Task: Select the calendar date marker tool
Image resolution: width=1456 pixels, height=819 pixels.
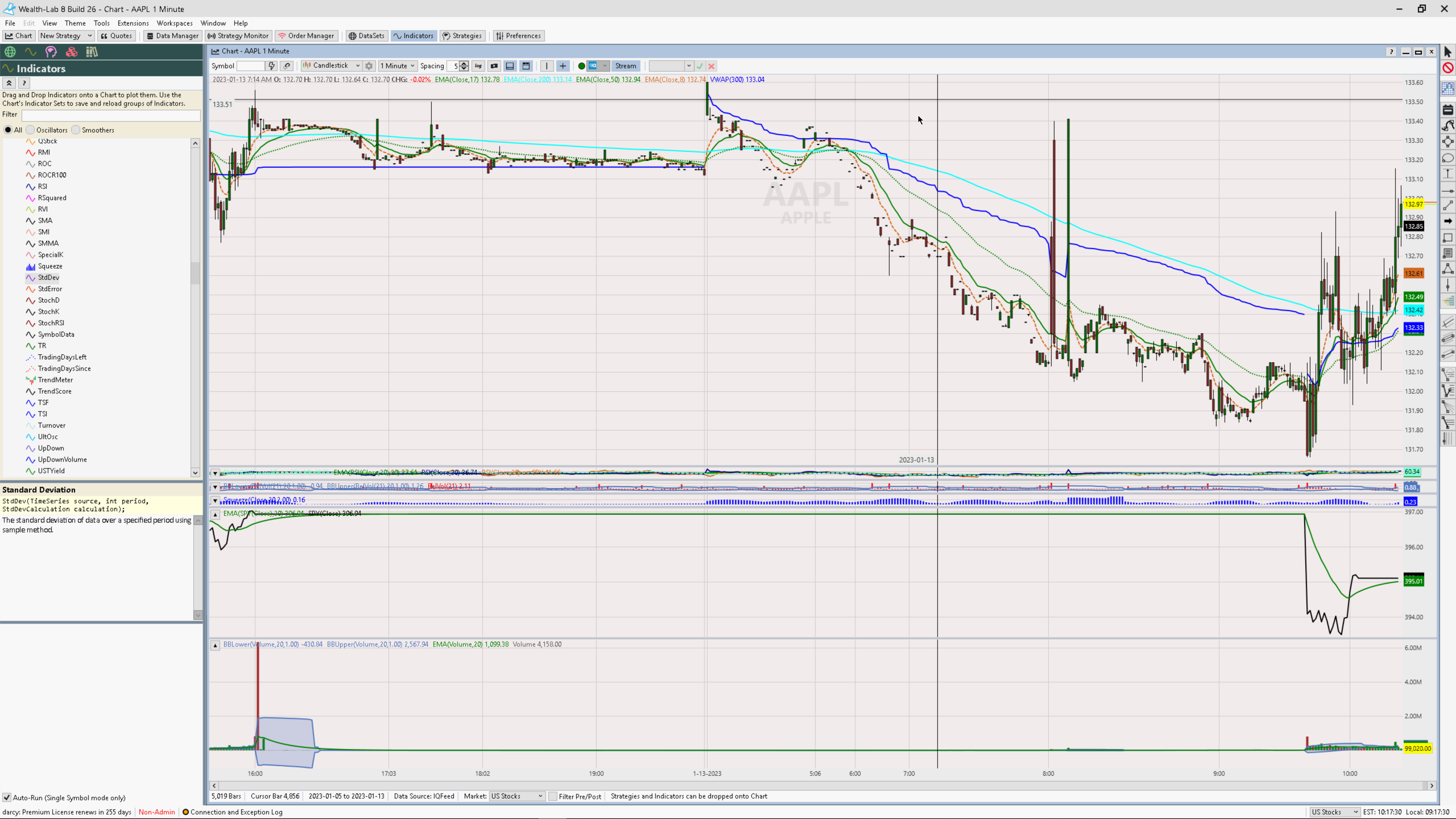Action: (x=1448, y=109)
